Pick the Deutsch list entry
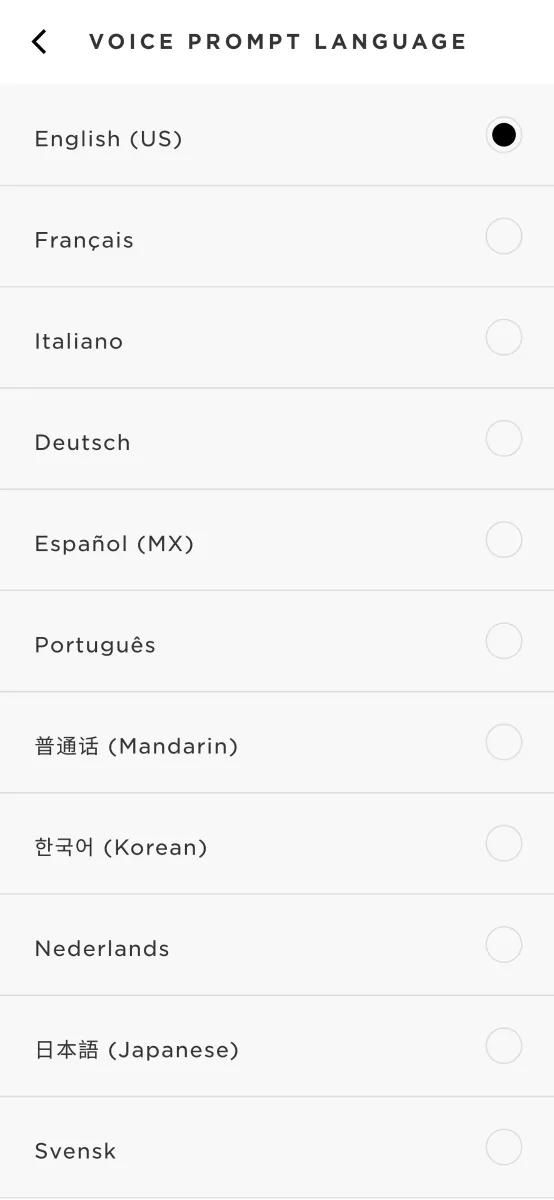Viewport: 554px width, 1200px height. 277,439
